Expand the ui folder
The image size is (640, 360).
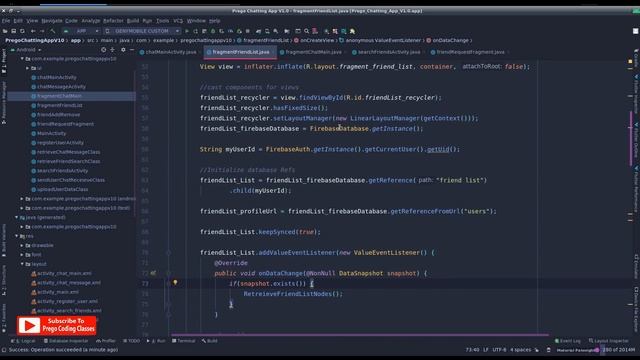27,68
